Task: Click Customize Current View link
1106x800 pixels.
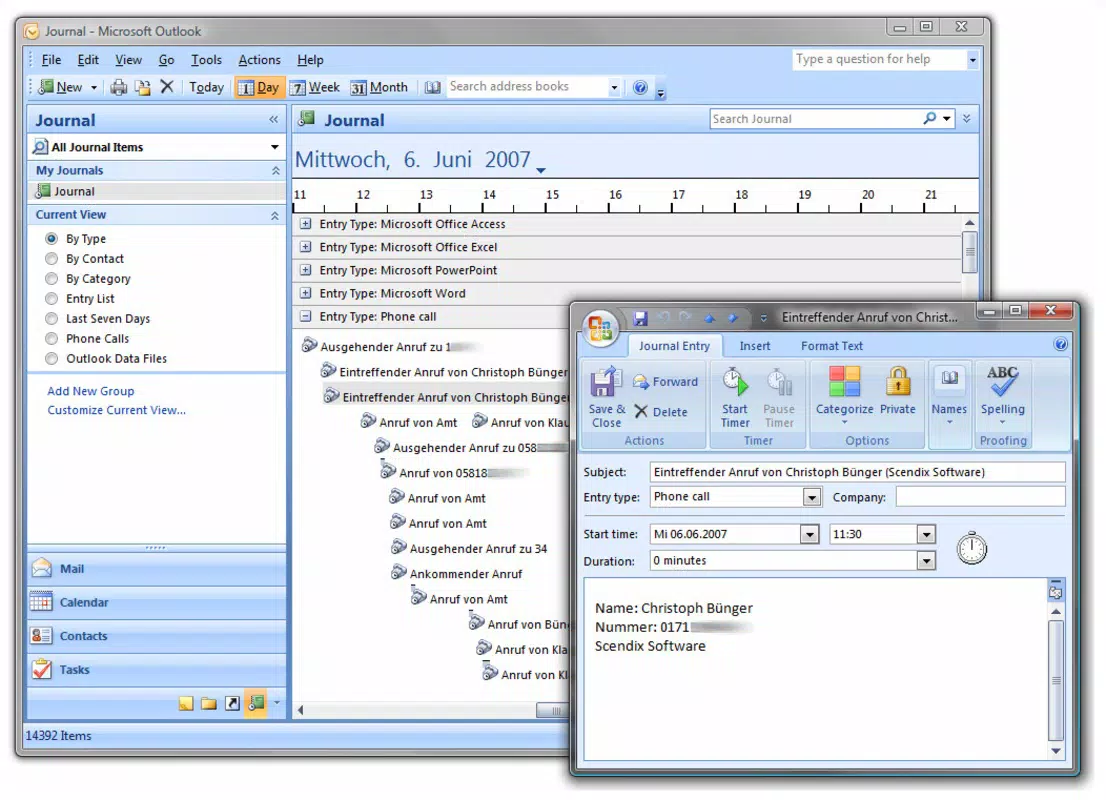Action: (x=116, y=410)
